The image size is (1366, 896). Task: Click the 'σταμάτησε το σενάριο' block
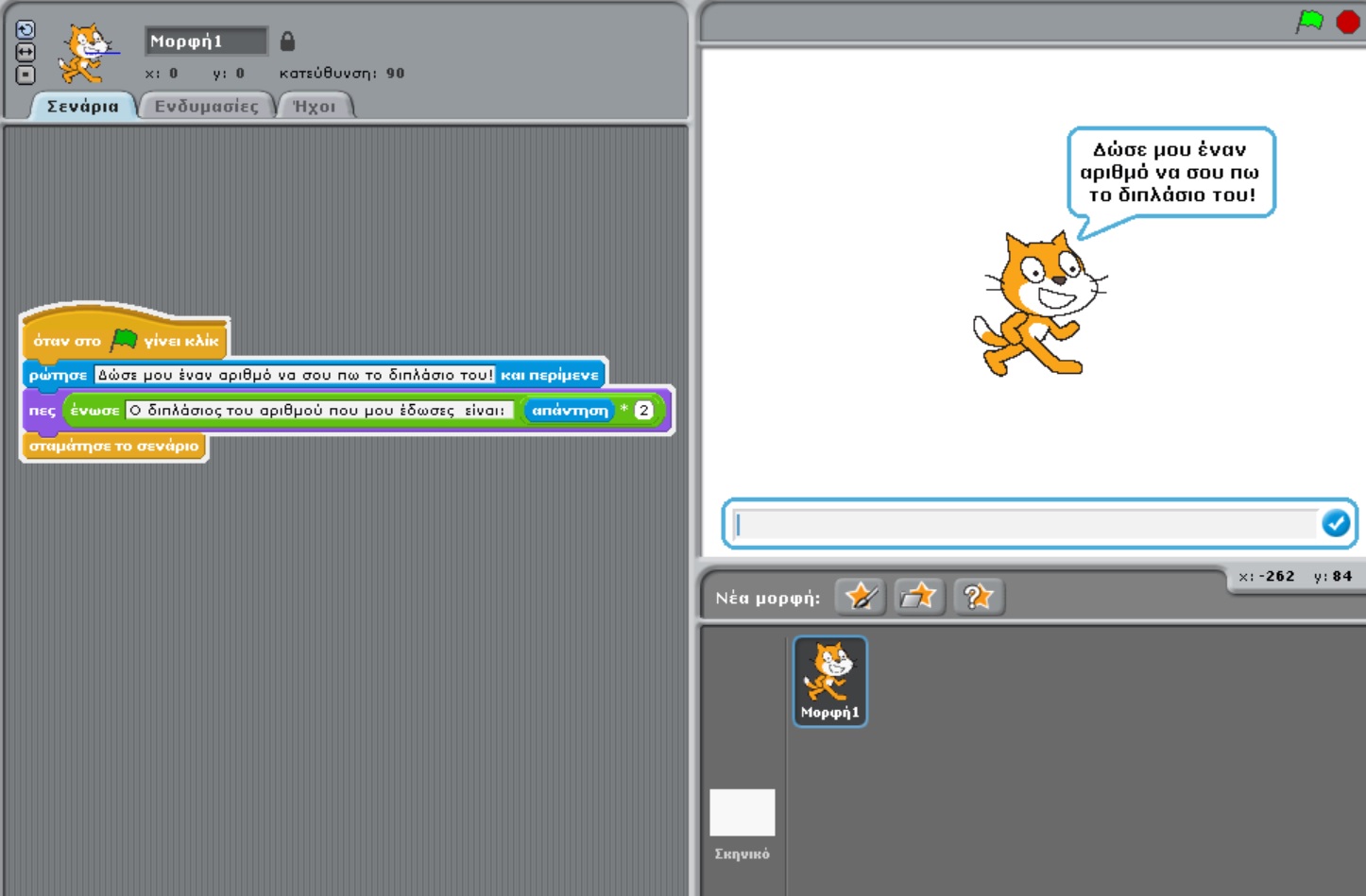[x=113, y=446]
